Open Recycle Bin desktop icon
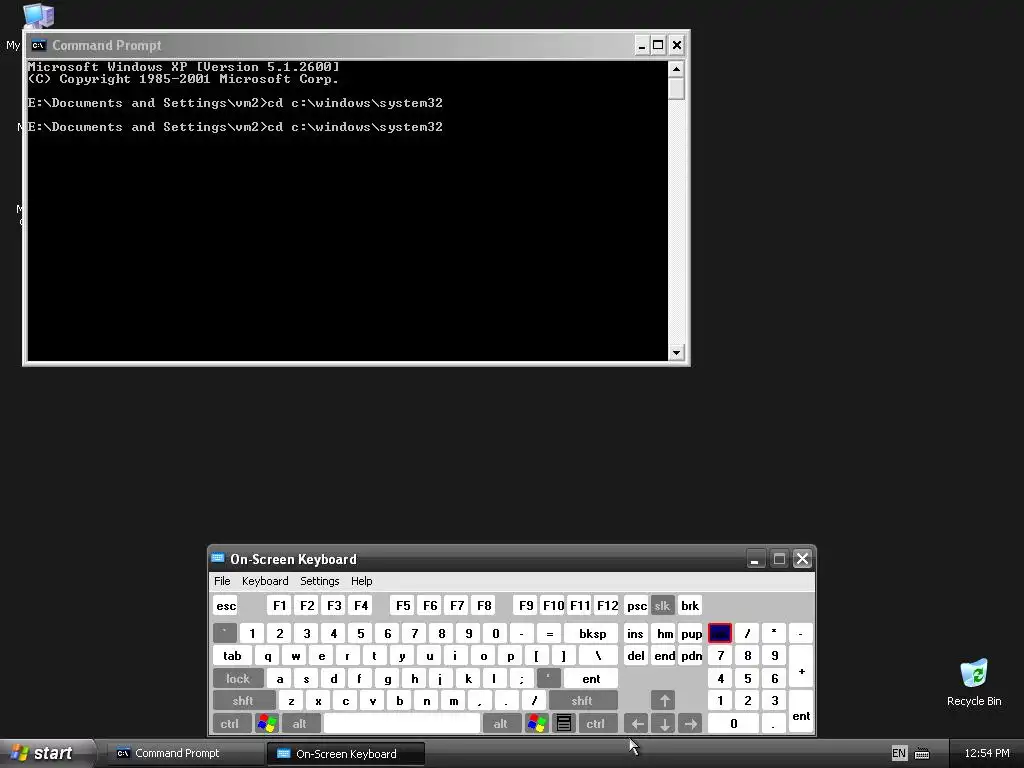Viewport: 1024px width, 768px height. [974, 682]
